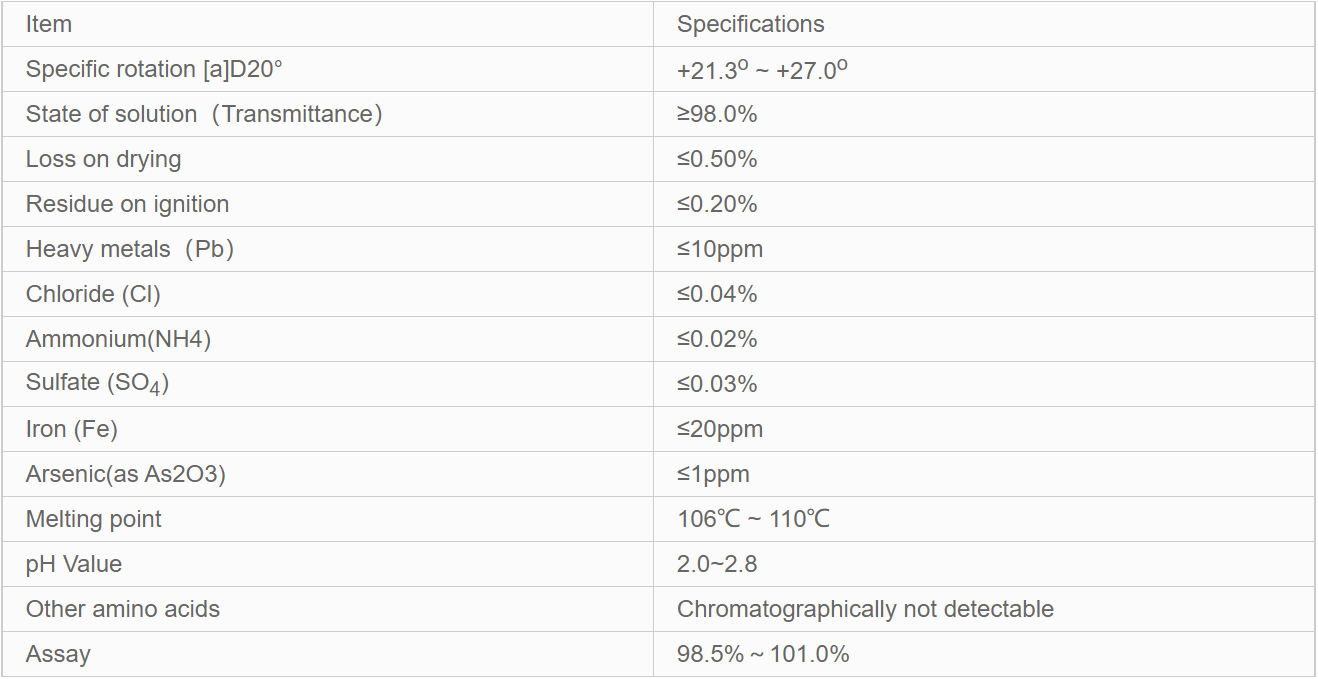
Task: Click the '+21.3° ~ +27.0°' value
Action: coord(762,70)
